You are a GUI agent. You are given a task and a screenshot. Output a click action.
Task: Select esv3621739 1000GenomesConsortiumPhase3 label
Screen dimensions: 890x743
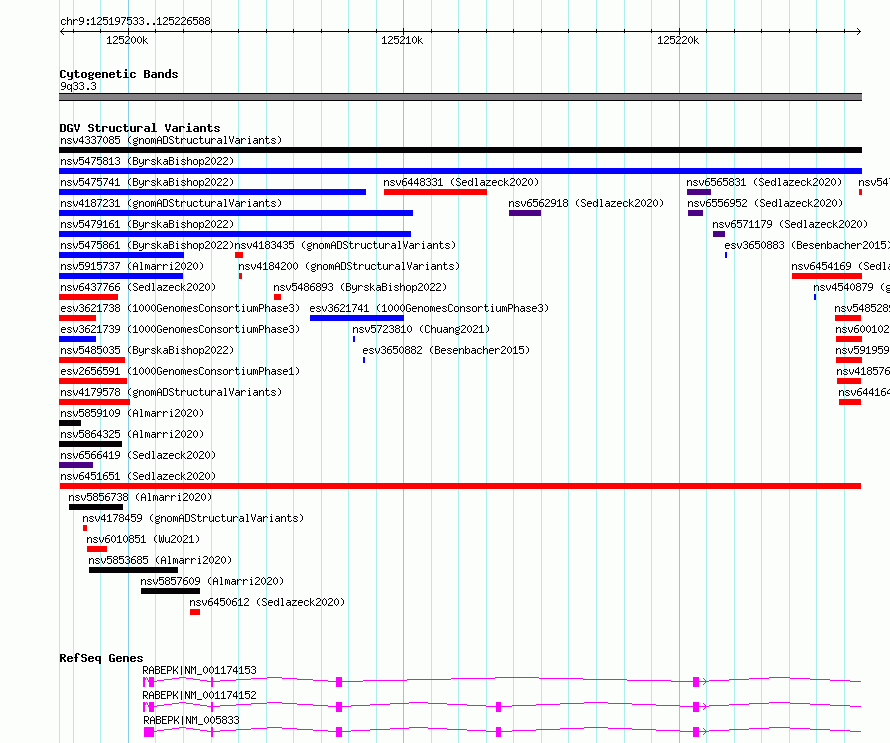(180, 329)
